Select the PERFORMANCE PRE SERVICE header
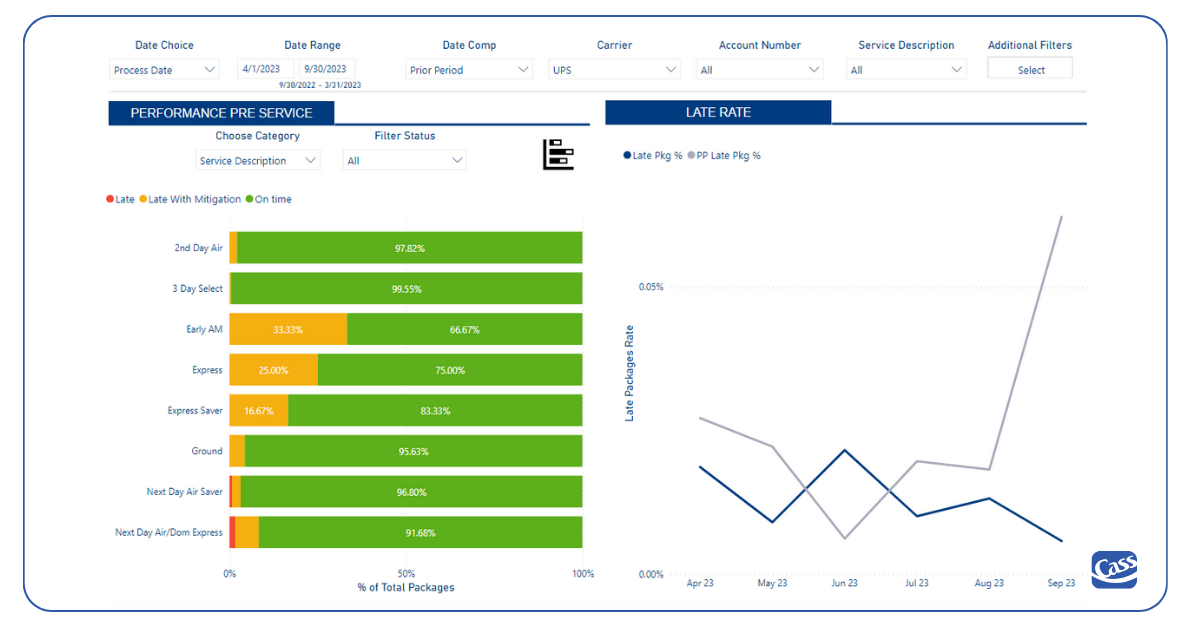 (221, 112)
